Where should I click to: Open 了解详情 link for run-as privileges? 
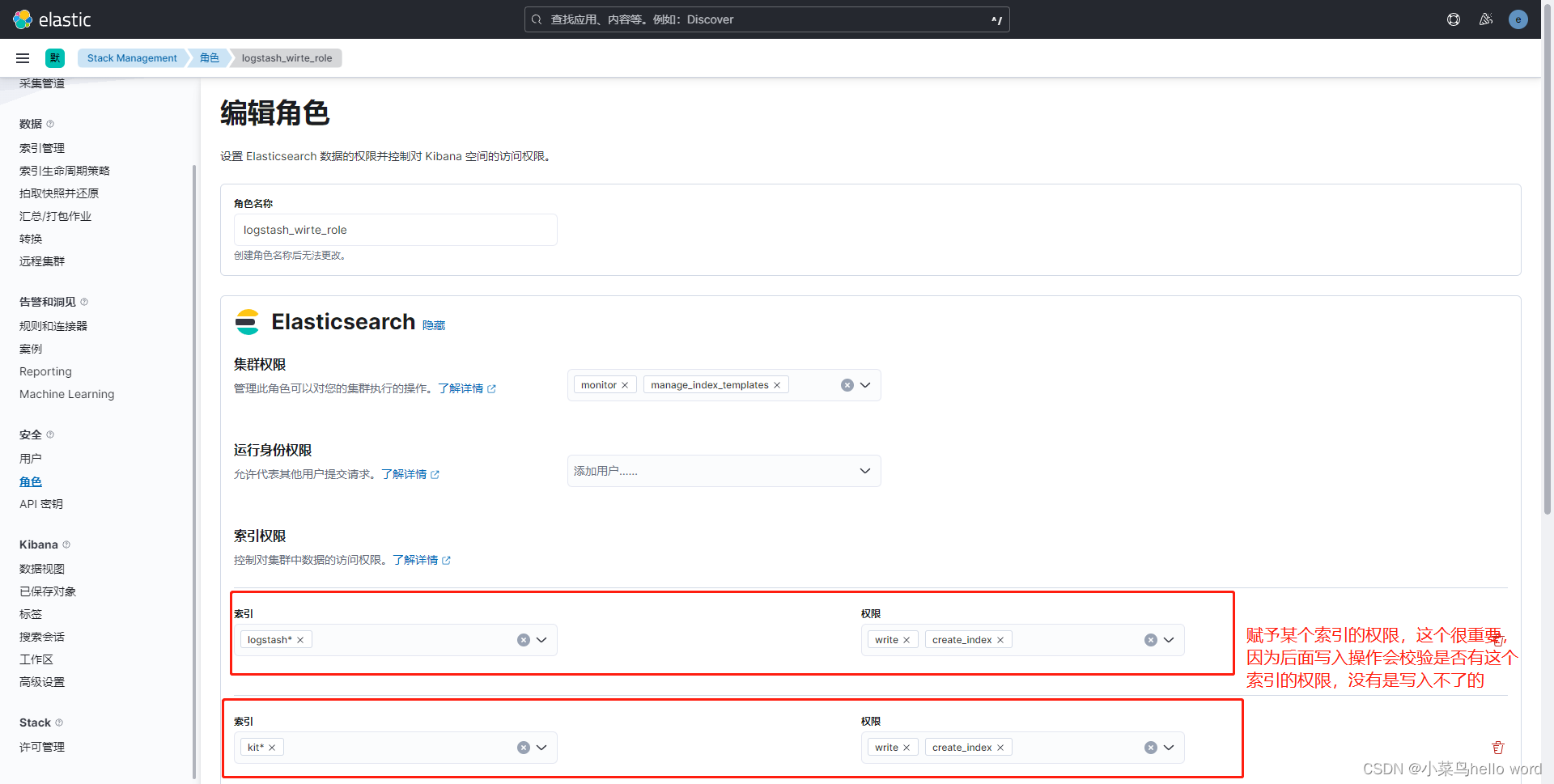(410, 474)
